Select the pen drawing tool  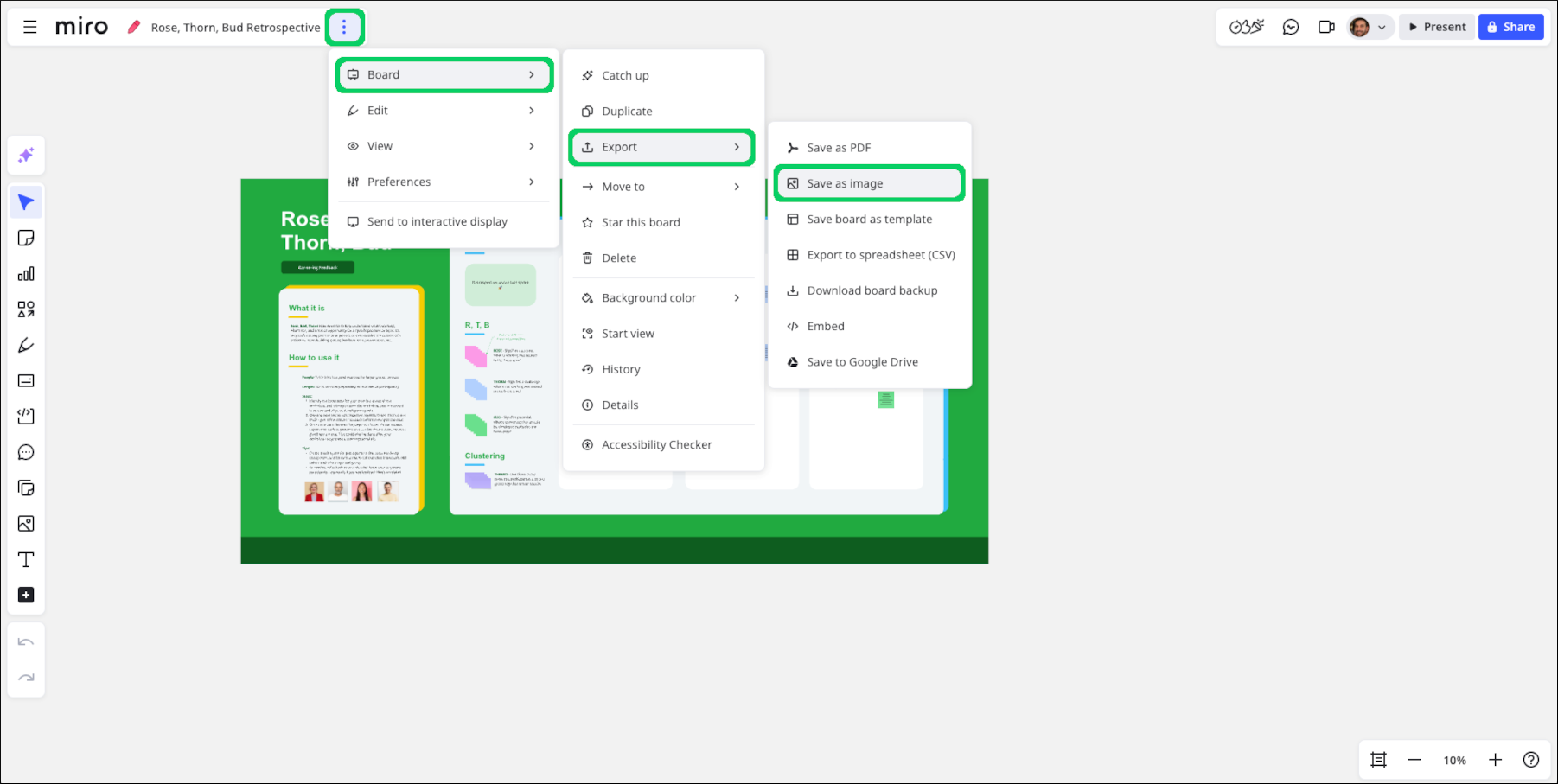click(x=26, y=346)
